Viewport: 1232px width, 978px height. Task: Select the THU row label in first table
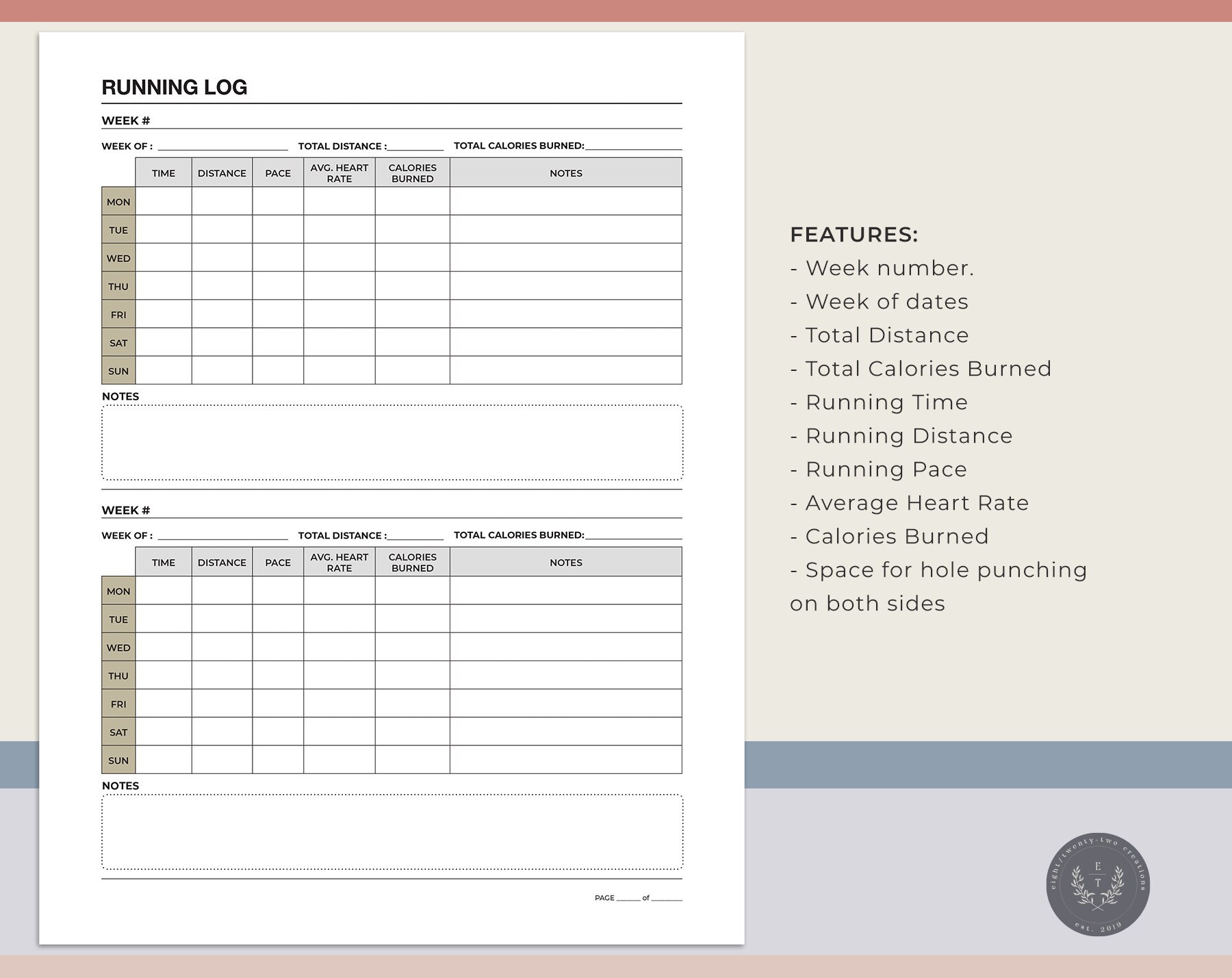pyautogui.click(x=118, y=286)
